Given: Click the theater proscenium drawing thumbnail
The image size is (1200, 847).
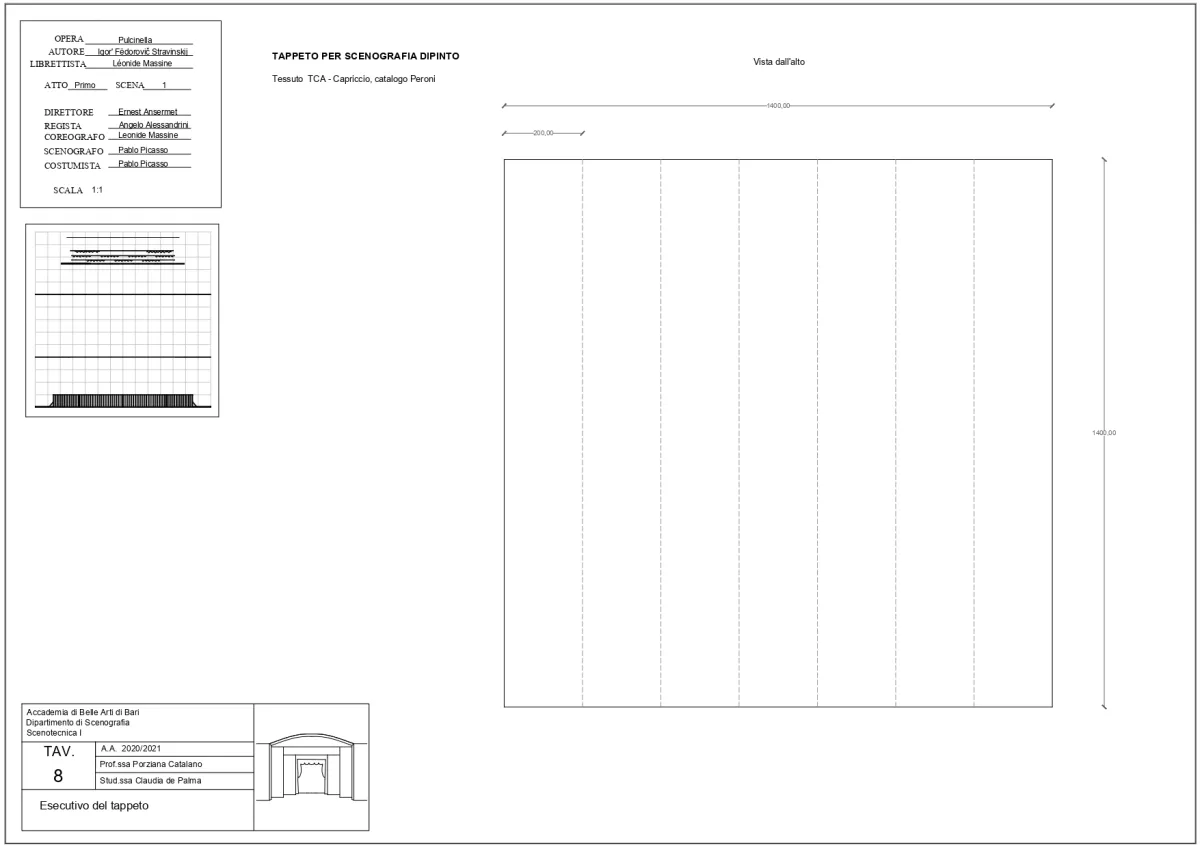Looking at the screenshot, I should [x=312, y=767].
